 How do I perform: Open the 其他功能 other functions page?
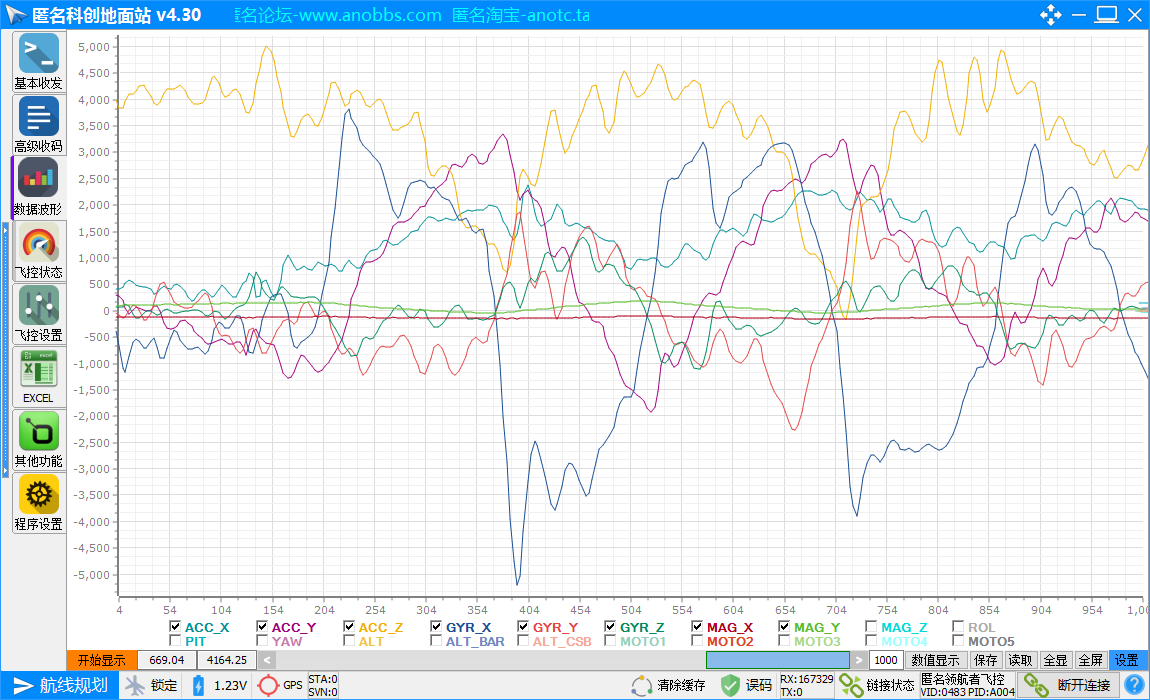39,440
